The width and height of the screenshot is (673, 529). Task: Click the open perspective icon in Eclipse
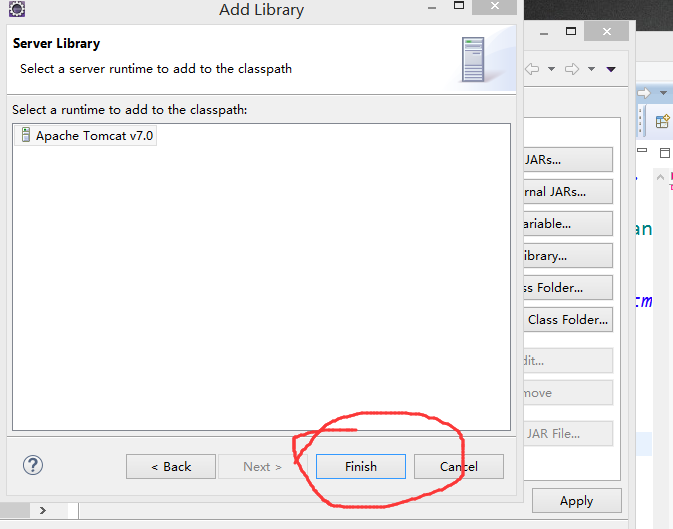pos(663,121)
